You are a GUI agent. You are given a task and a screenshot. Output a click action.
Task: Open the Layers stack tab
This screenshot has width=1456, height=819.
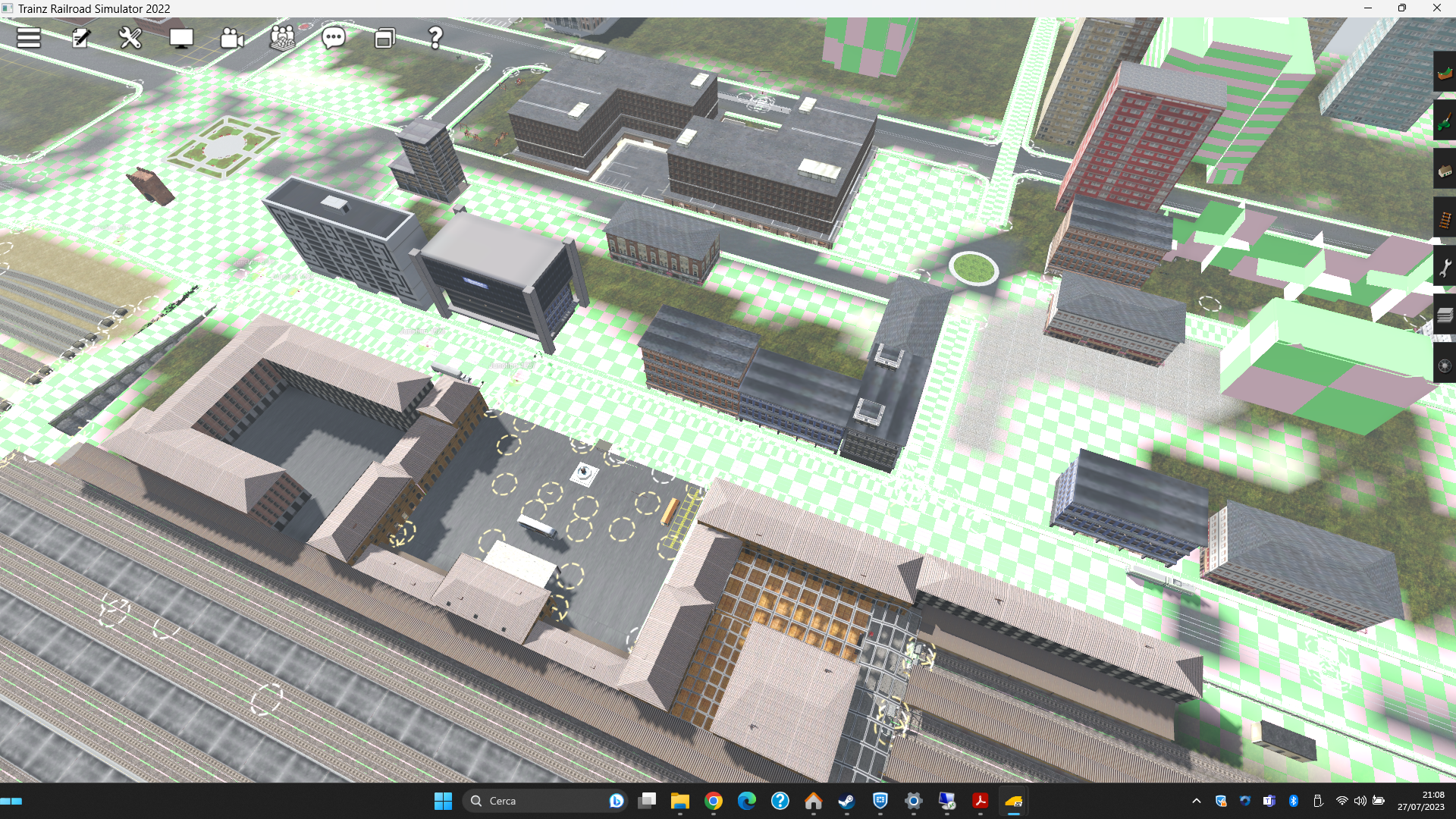click(1445, 315)
